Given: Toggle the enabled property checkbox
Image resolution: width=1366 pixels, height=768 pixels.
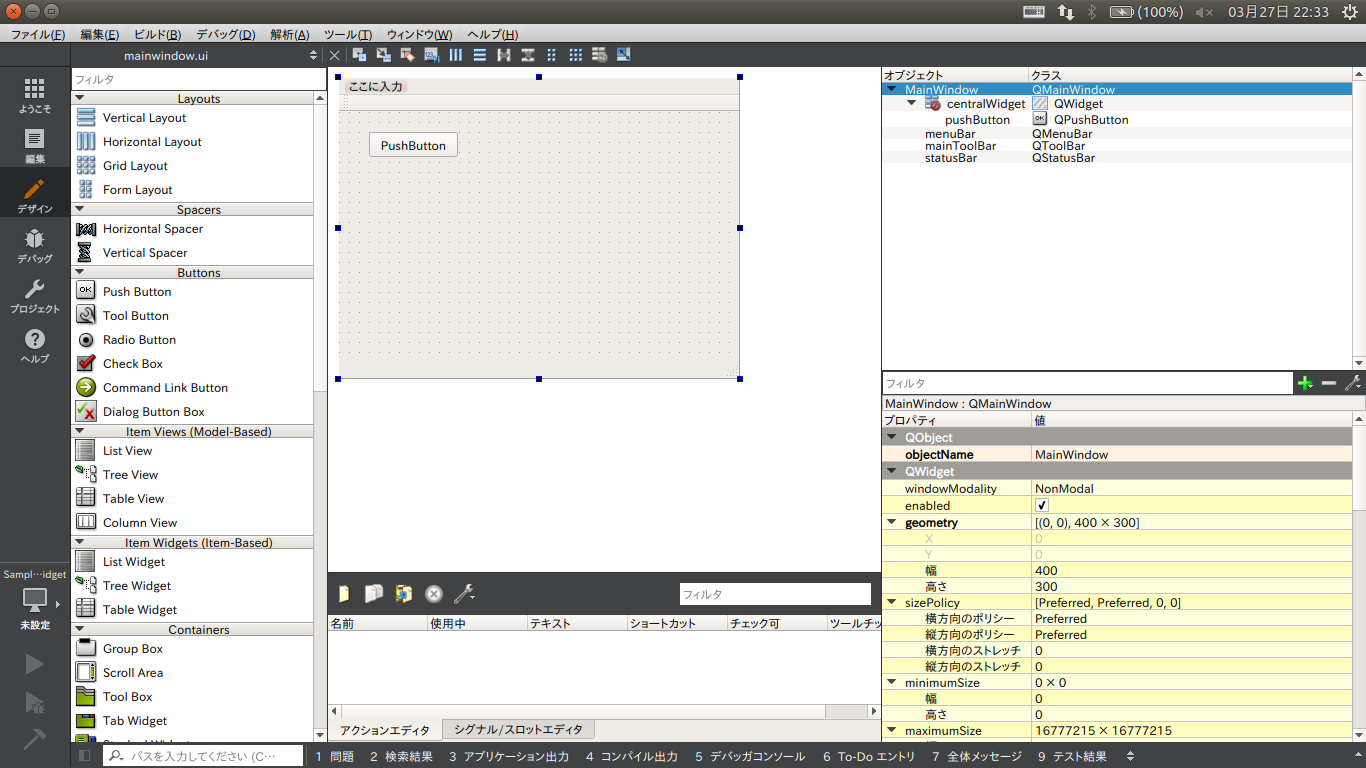Looking at the screenshot, I should [x=1042, y=506].
